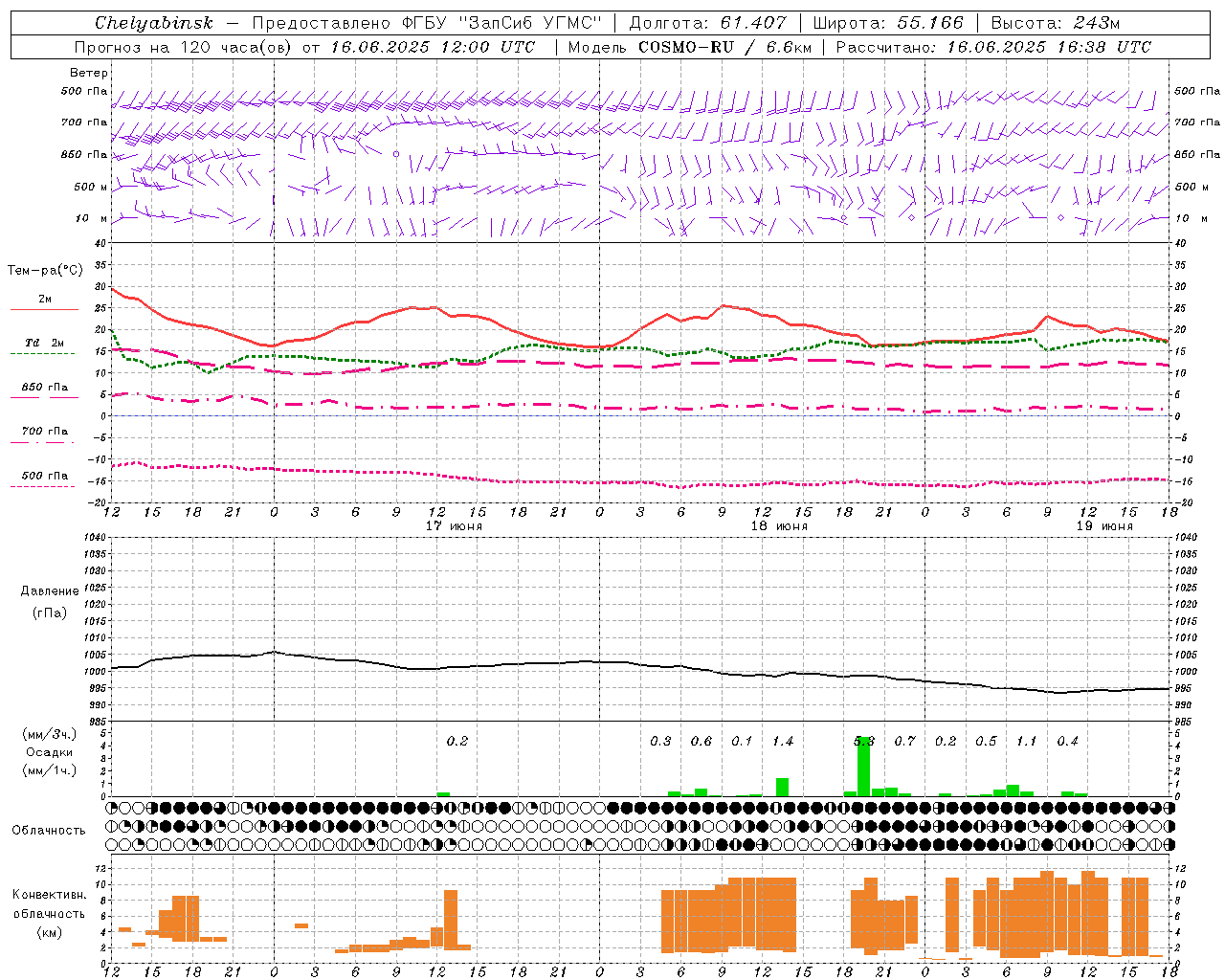Screen dimensions: 1225x980
Task: Click the 0.5 precipitation total value
Action: [x=986, y=742]
